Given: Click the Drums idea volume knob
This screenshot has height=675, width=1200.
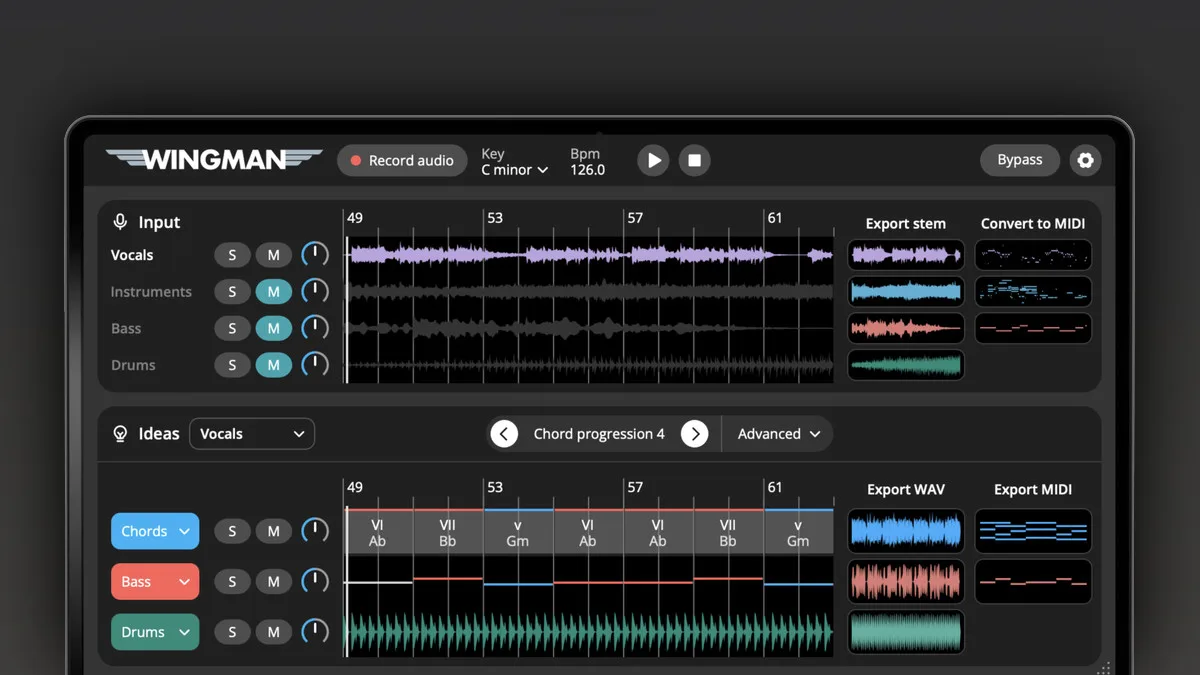Looking at the screenshot, I should tap(315, 632).
